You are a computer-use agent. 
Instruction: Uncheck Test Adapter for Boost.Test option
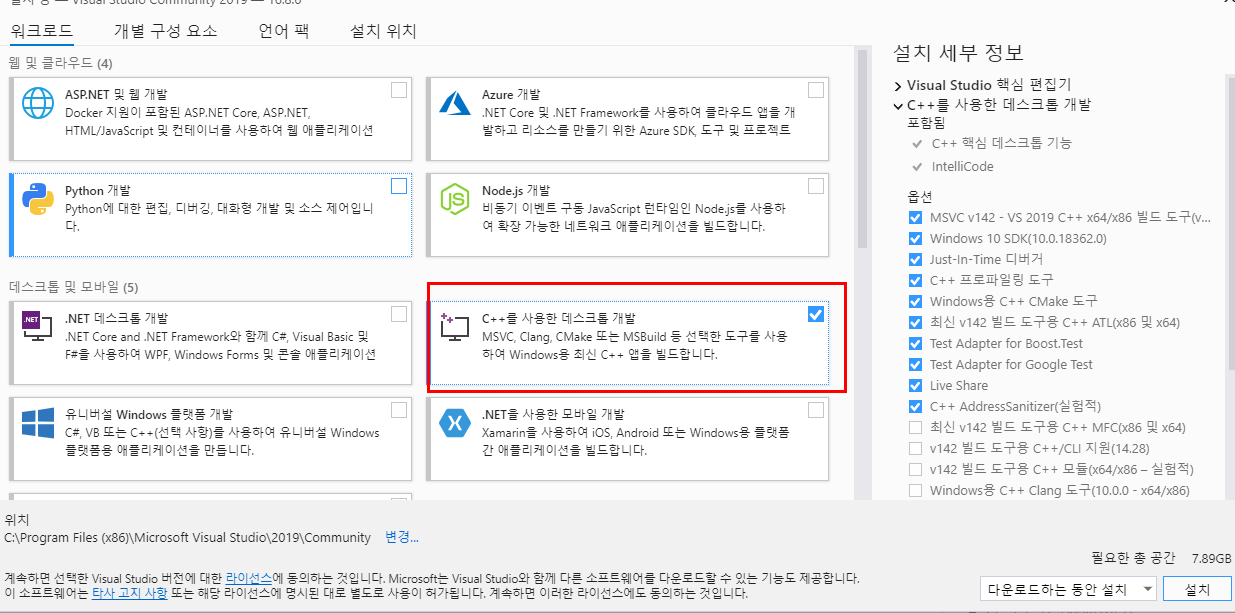coord(915,343)
